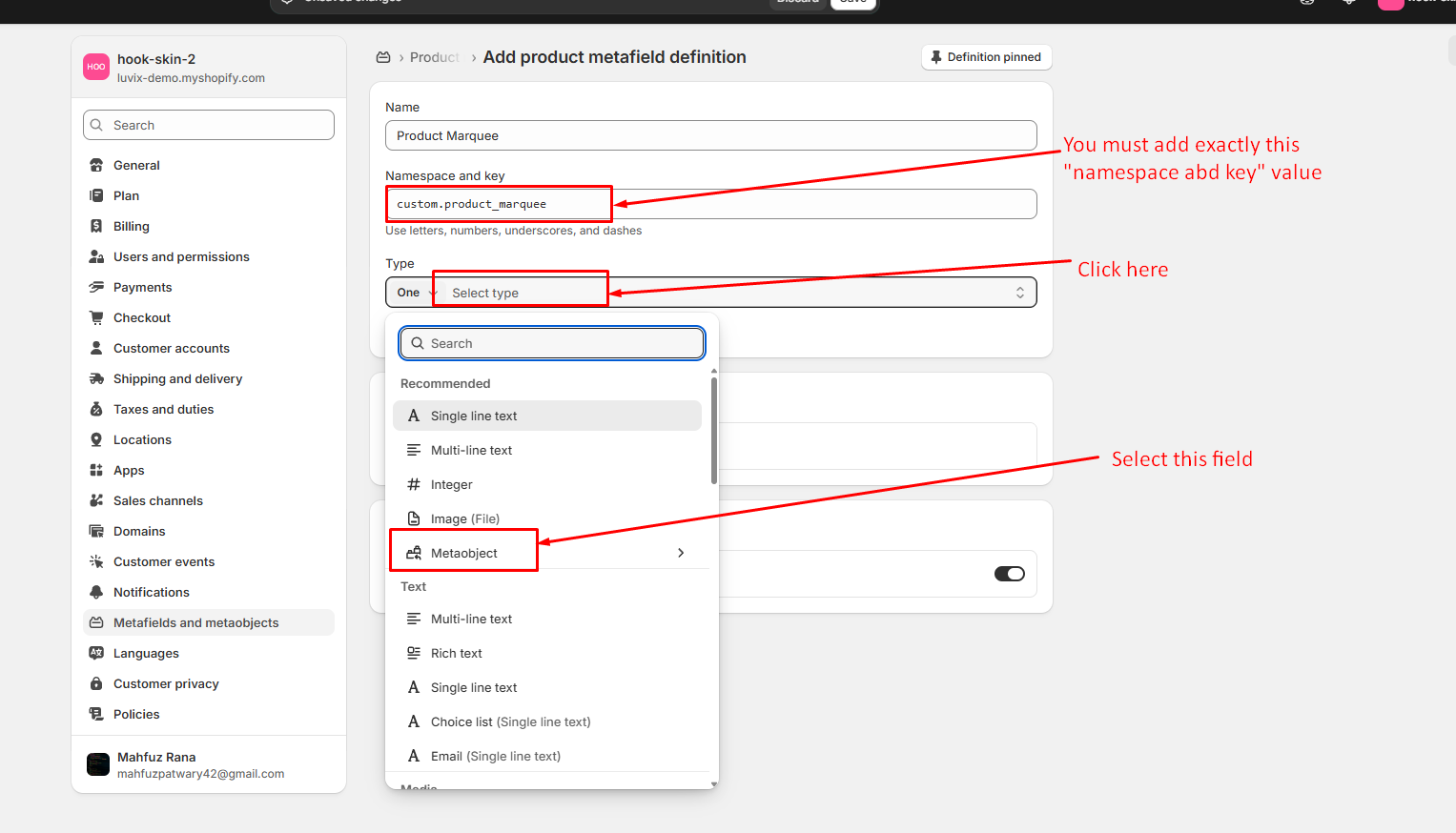Click the Shipping and delivery truck icon

point(96,378)
